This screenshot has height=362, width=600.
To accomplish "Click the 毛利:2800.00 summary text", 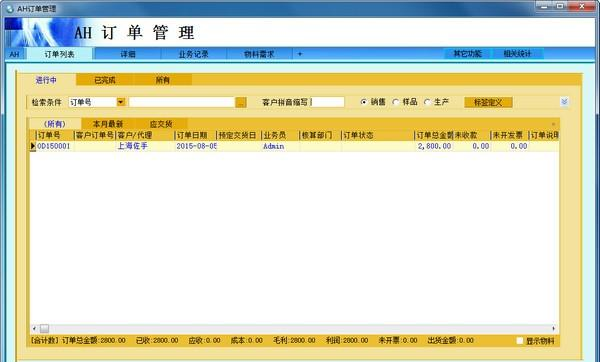I will pyautogui.click(x=294, y=340).
